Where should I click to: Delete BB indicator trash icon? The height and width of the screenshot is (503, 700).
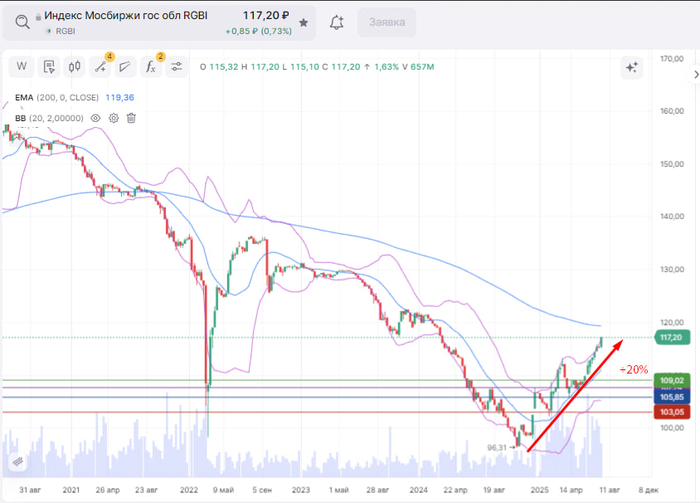pyautogui.click(x=131, y=118)
